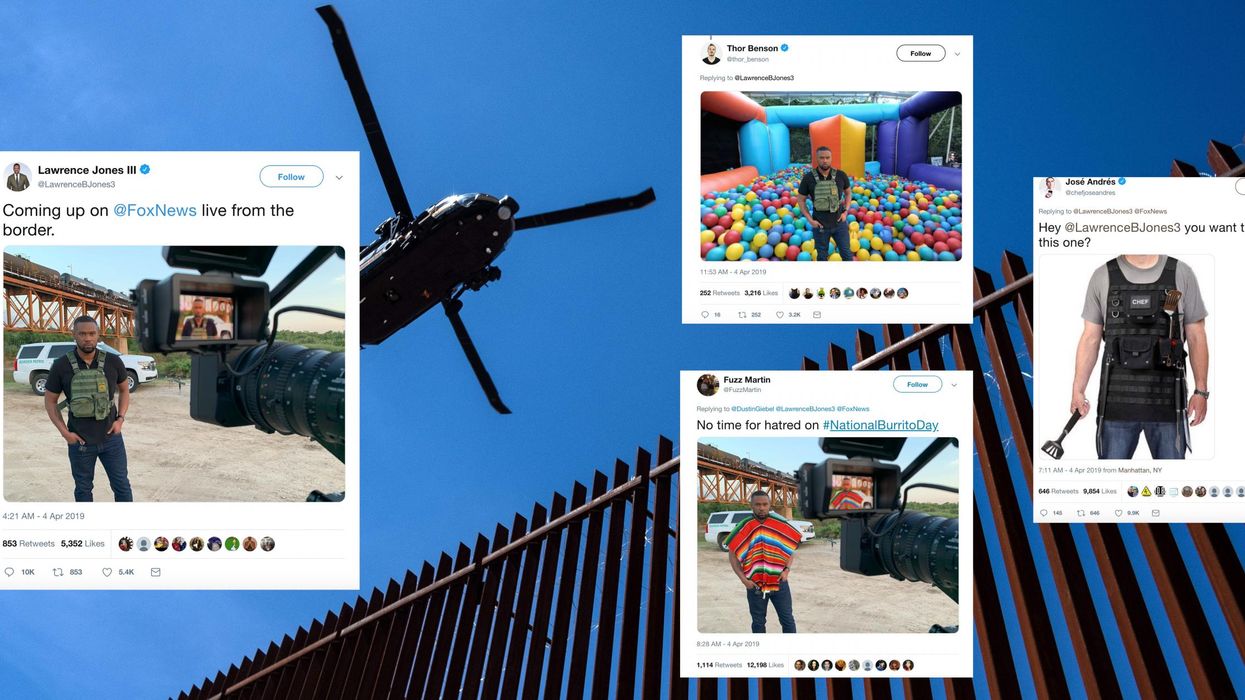Open the ball pit photo in Thor Benson tweet
The image size is (1245, 700).
(831, 176)
